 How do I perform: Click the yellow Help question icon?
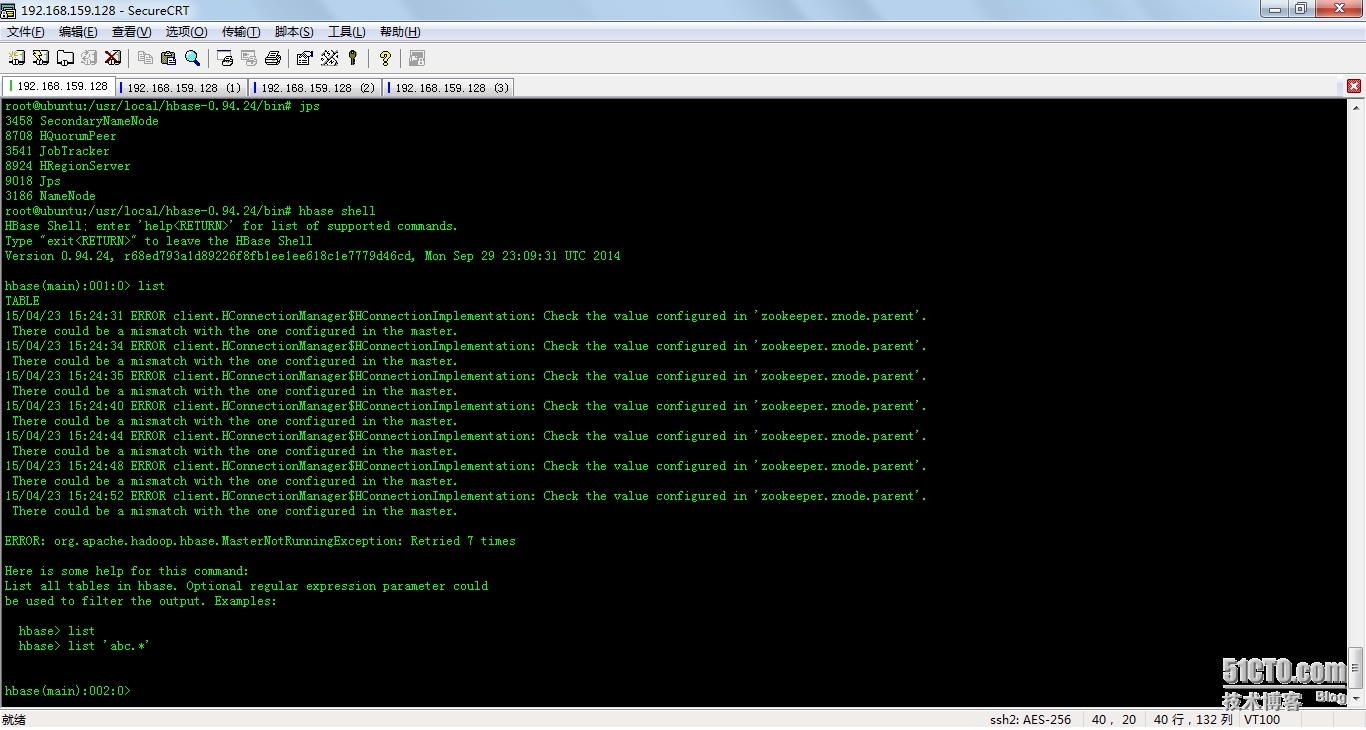[385, 58]
